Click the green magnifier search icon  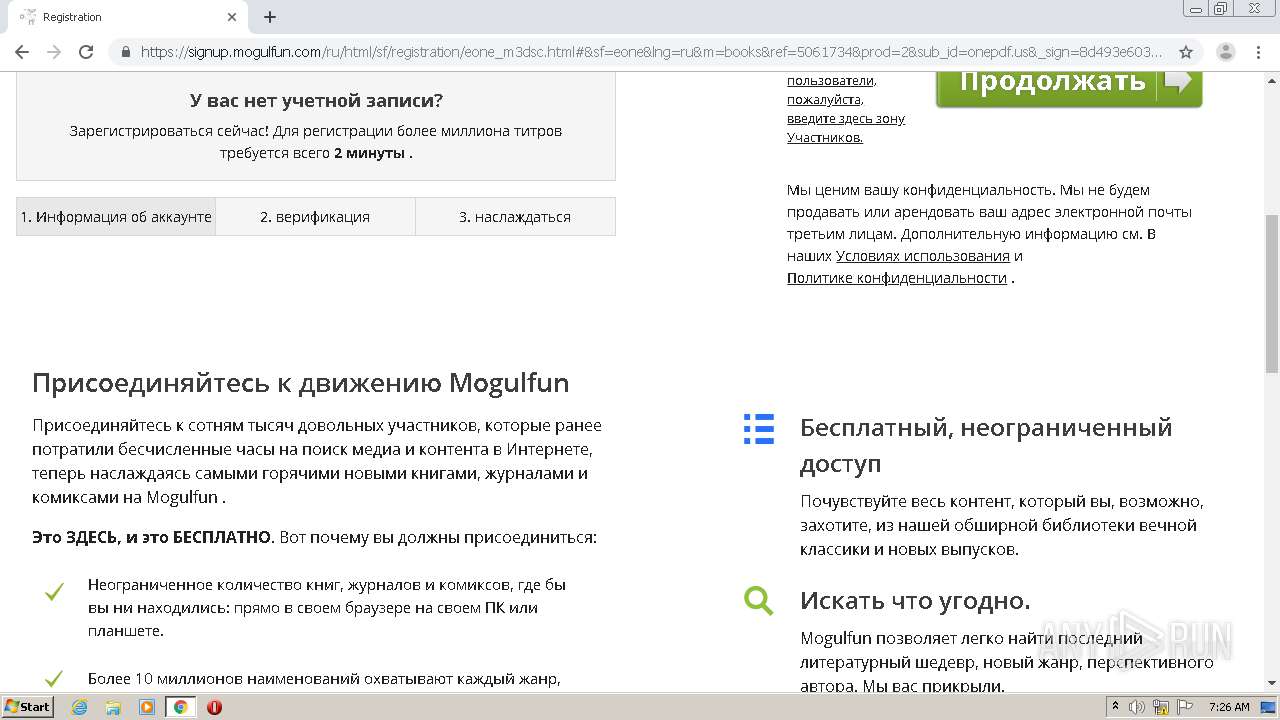click(x=759, y=601)
